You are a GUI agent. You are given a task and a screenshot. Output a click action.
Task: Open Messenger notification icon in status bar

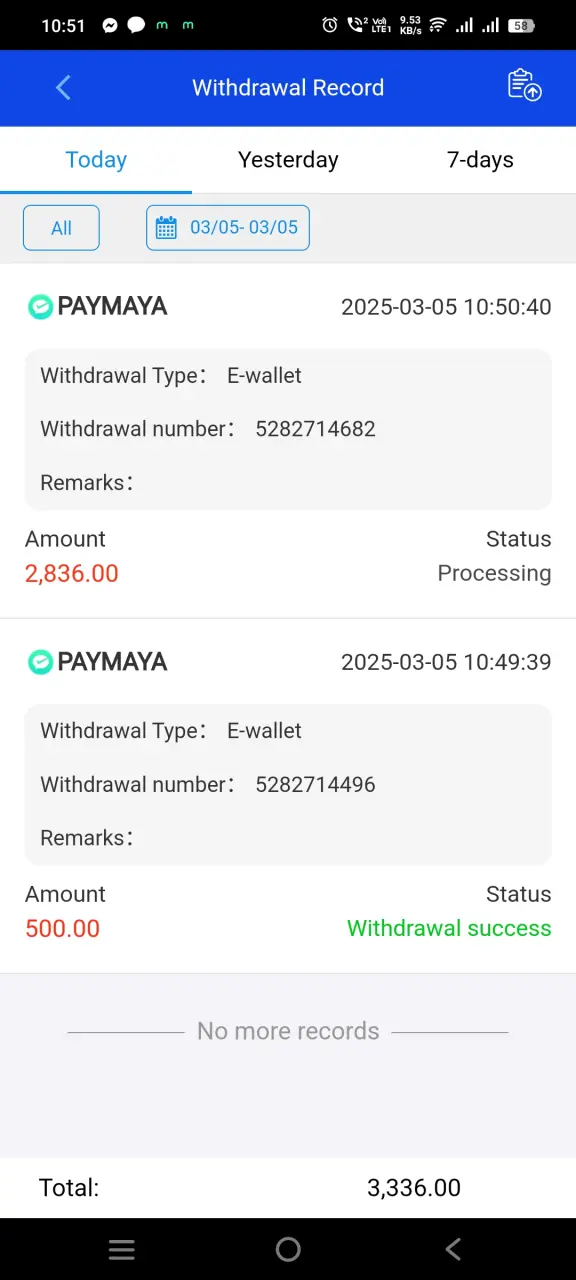(x=110, y=26)
